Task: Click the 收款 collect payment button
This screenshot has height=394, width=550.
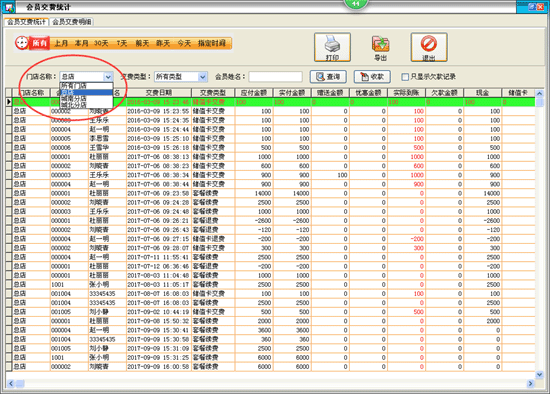Action: (x=372, y=76)
